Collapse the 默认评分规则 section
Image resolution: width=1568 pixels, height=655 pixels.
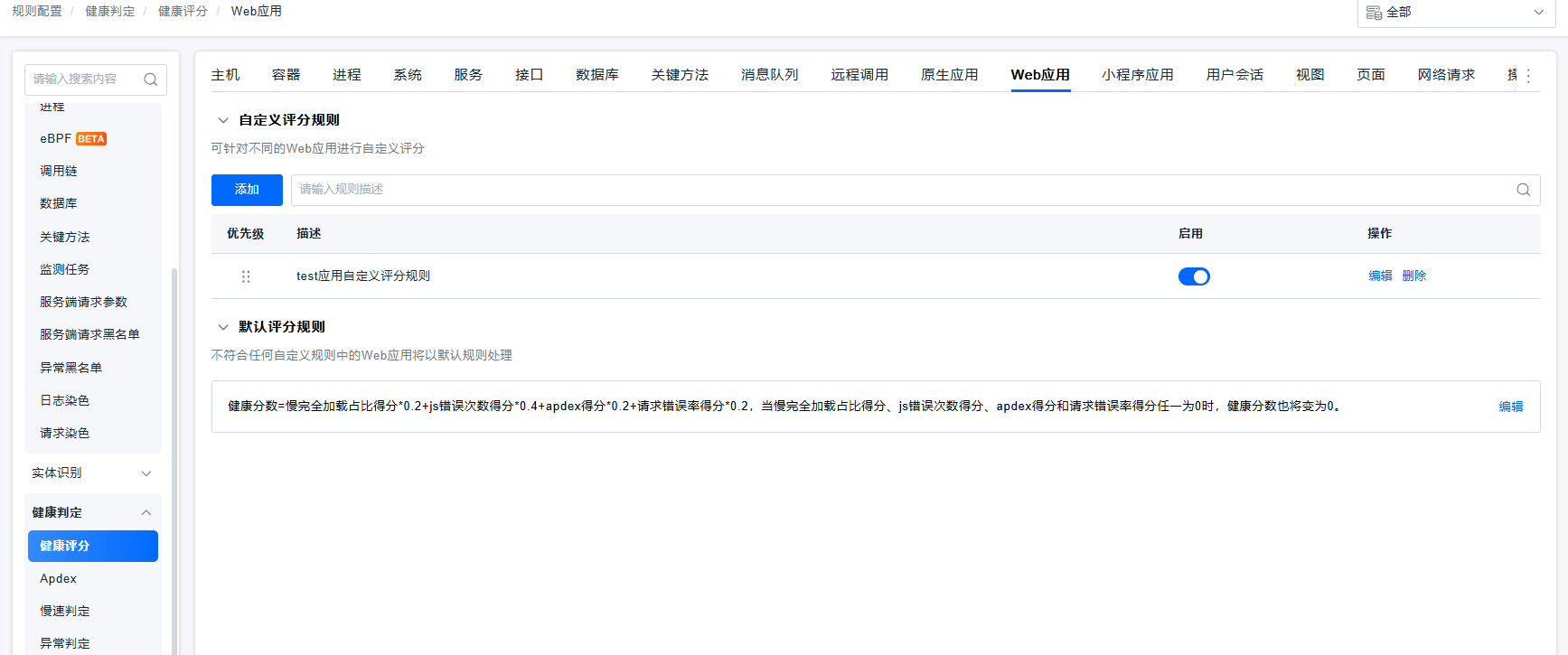pyautogui.click(x=223, y=327)
